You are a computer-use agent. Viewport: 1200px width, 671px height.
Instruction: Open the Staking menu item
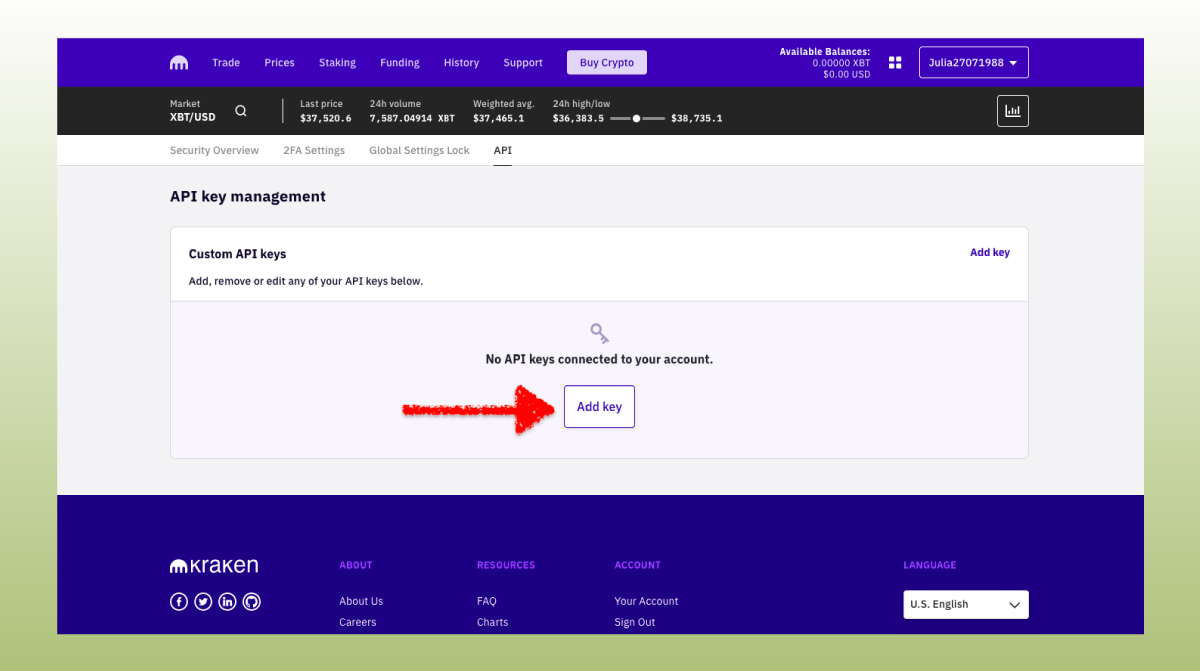click(337, 62)
